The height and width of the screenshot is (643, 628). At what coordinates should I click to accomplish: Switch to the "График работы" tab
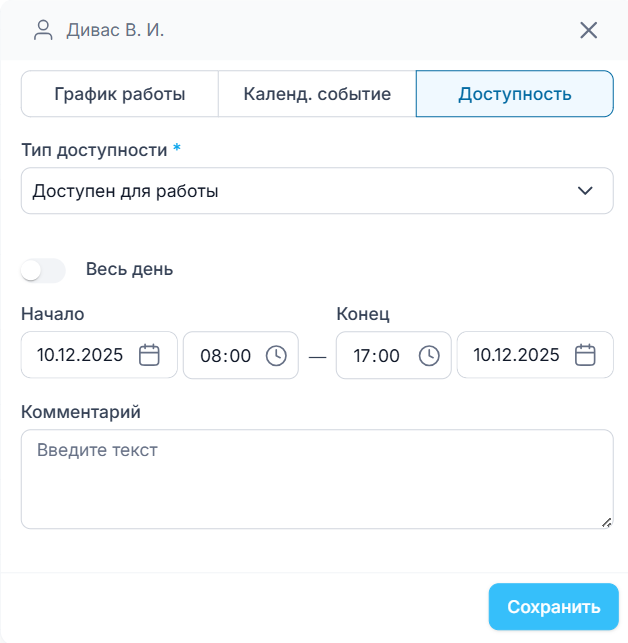[119, 95]
